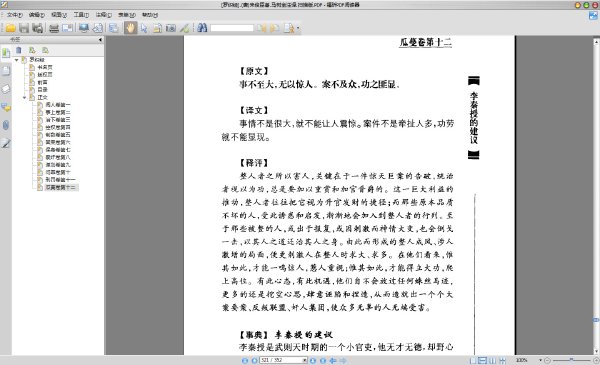Collapse the bookmarks panel with arrow

[100, 39]
